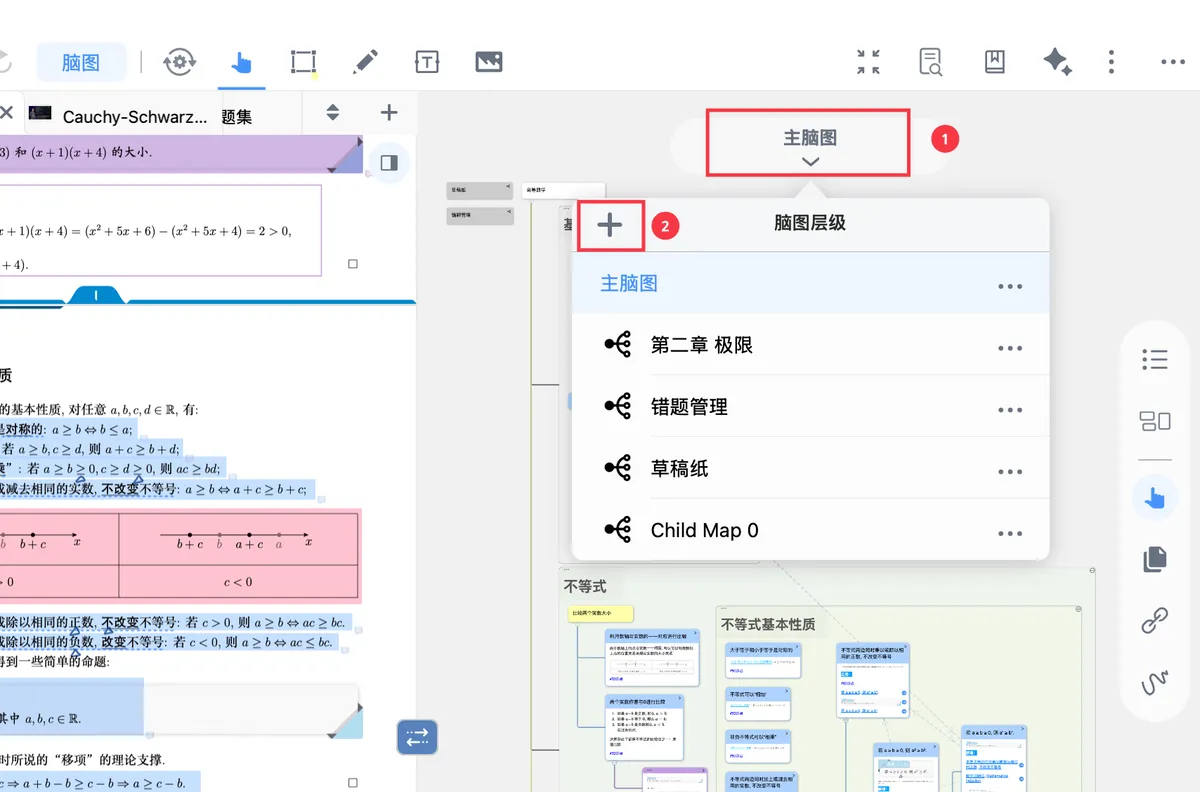
Task: Open the outline list icon in right sidebar
Action: (1155, 359)
